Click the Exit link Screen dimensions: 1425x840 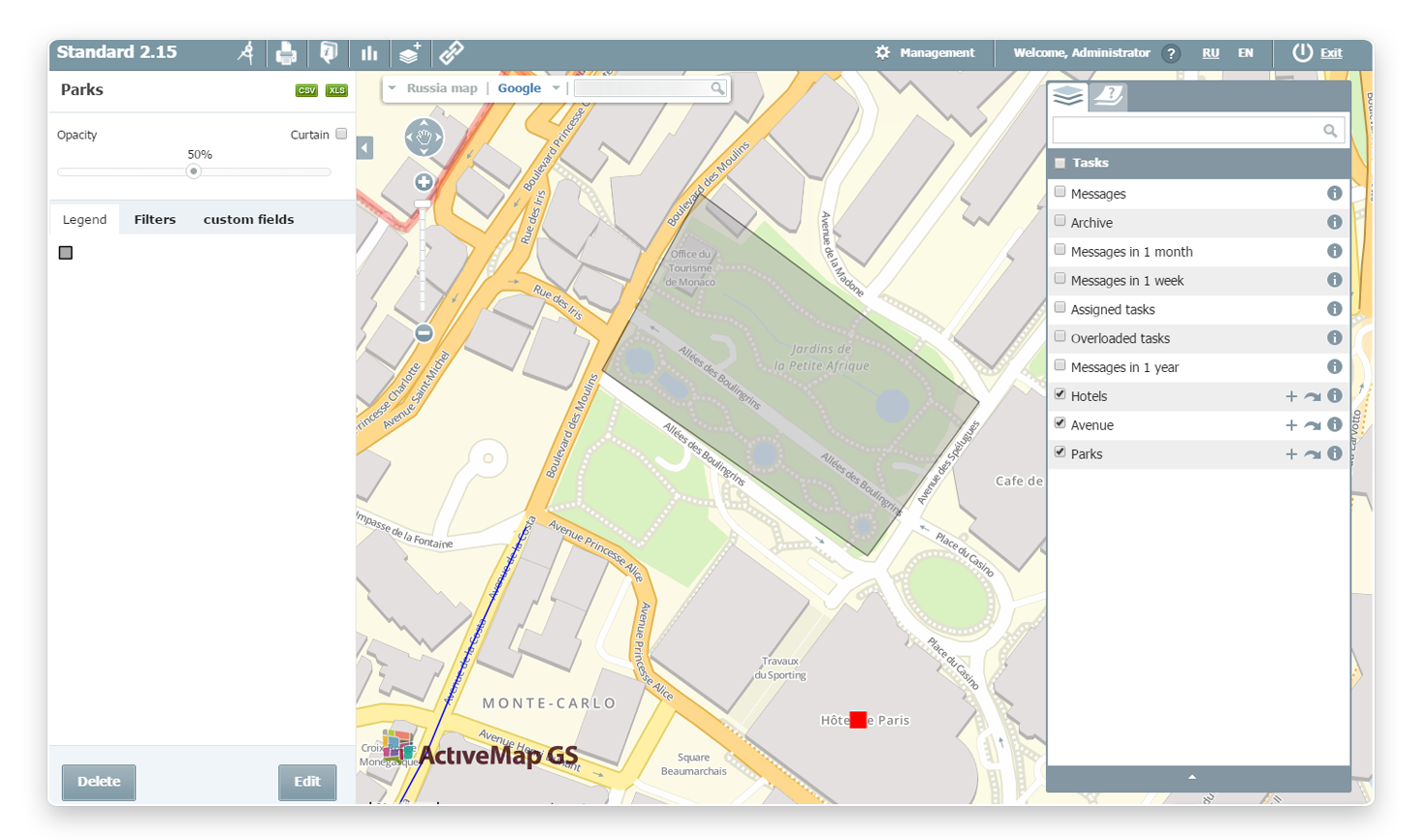coord(1331,53)
